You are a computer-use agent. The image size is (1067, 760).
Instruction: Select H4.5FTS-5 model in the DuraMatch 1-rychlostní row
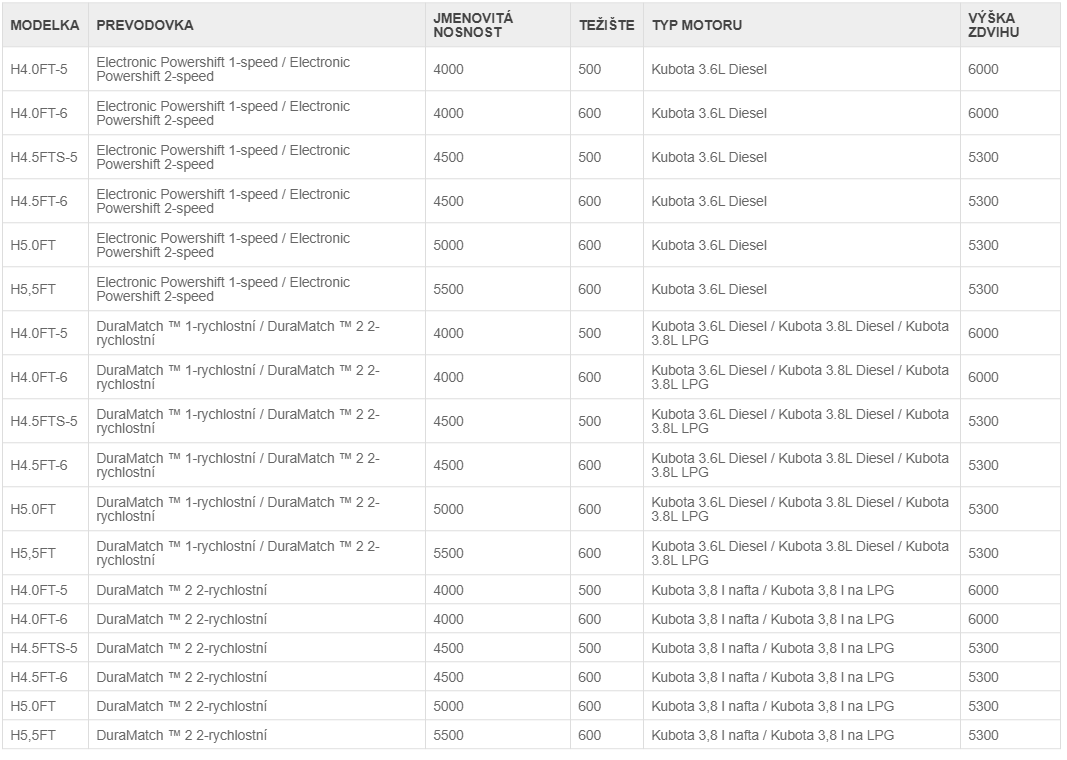click(44, 421)
